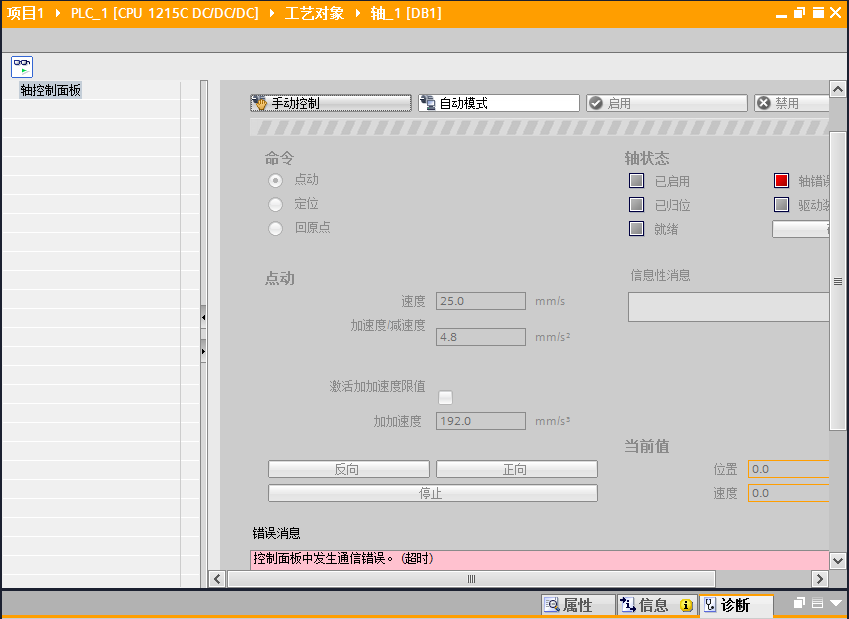
Task: Click the 手动控制 manual control button
Action: (330, 103)
